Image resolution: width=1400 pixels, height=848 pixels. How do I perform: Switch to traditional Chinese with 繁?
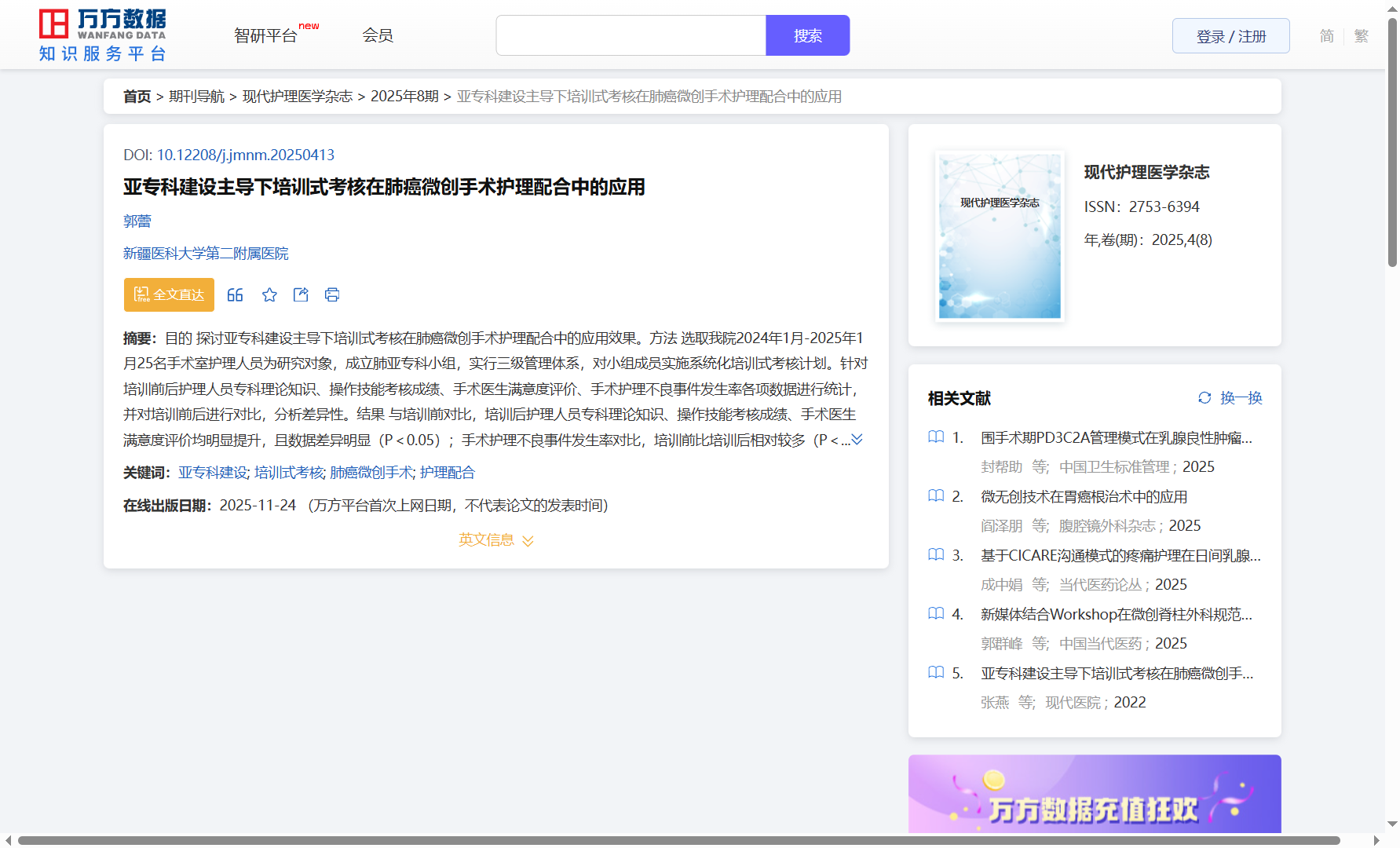tap(1362, 36)
